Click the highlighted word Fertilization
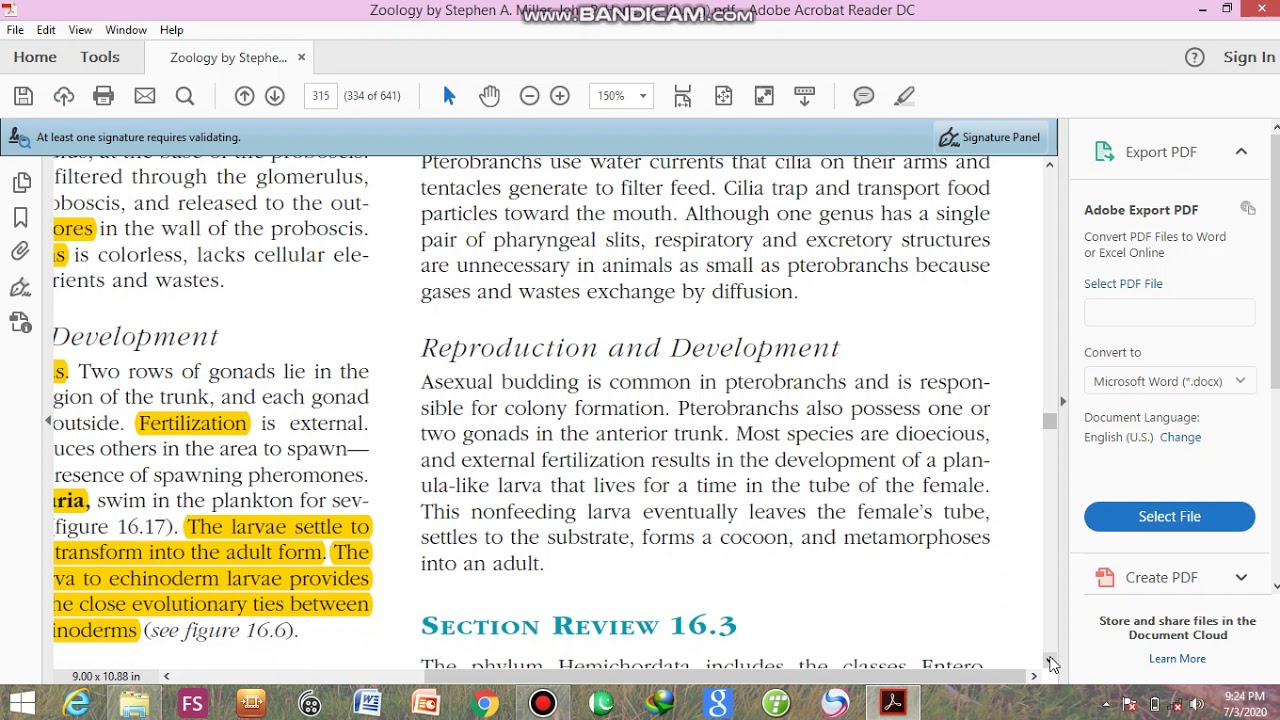Image resolution: width=1280 pixels, height=720 pixels. pyautogui.click(x=192, y=423)
